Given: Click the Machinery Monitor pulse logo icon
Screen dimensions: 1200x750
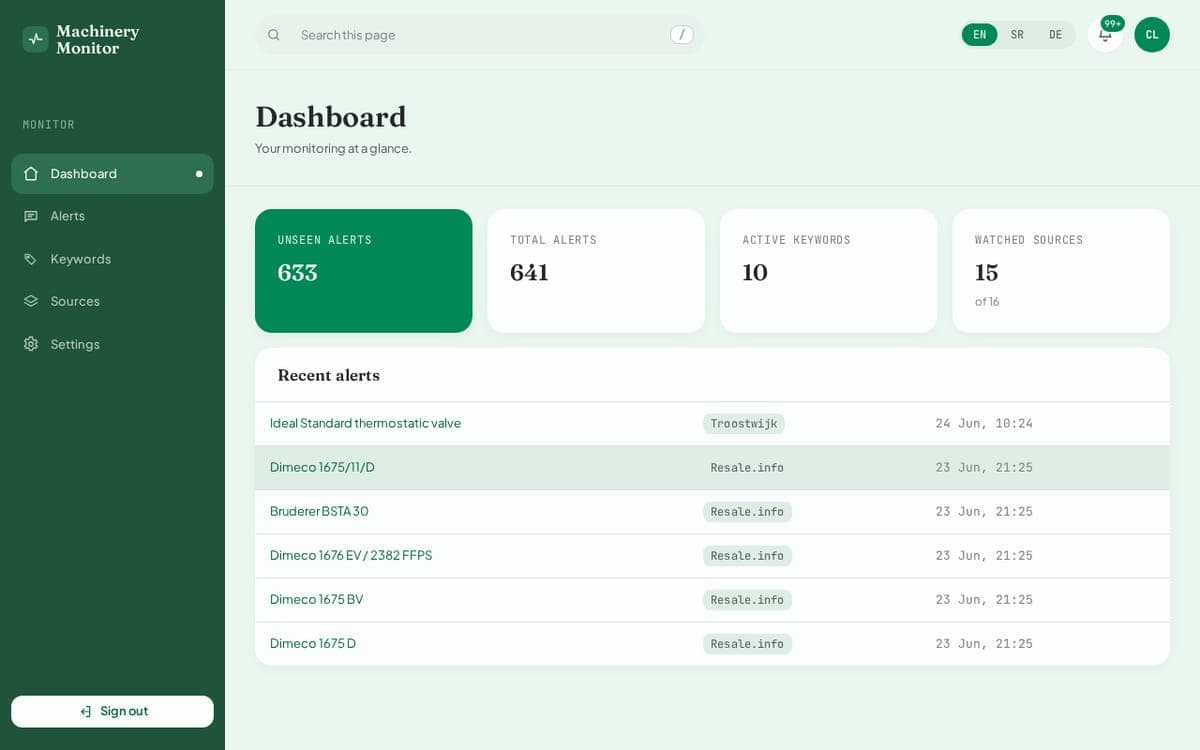Looking at the screenshot, I should [35, 39].
